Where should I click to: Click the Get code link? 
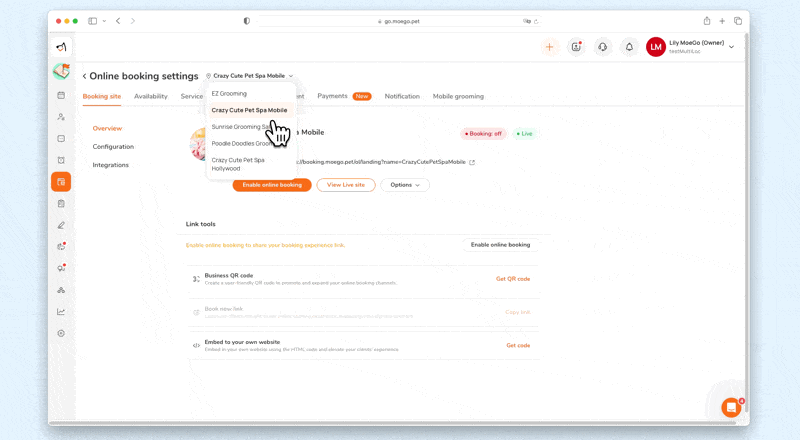pos(518,346)
